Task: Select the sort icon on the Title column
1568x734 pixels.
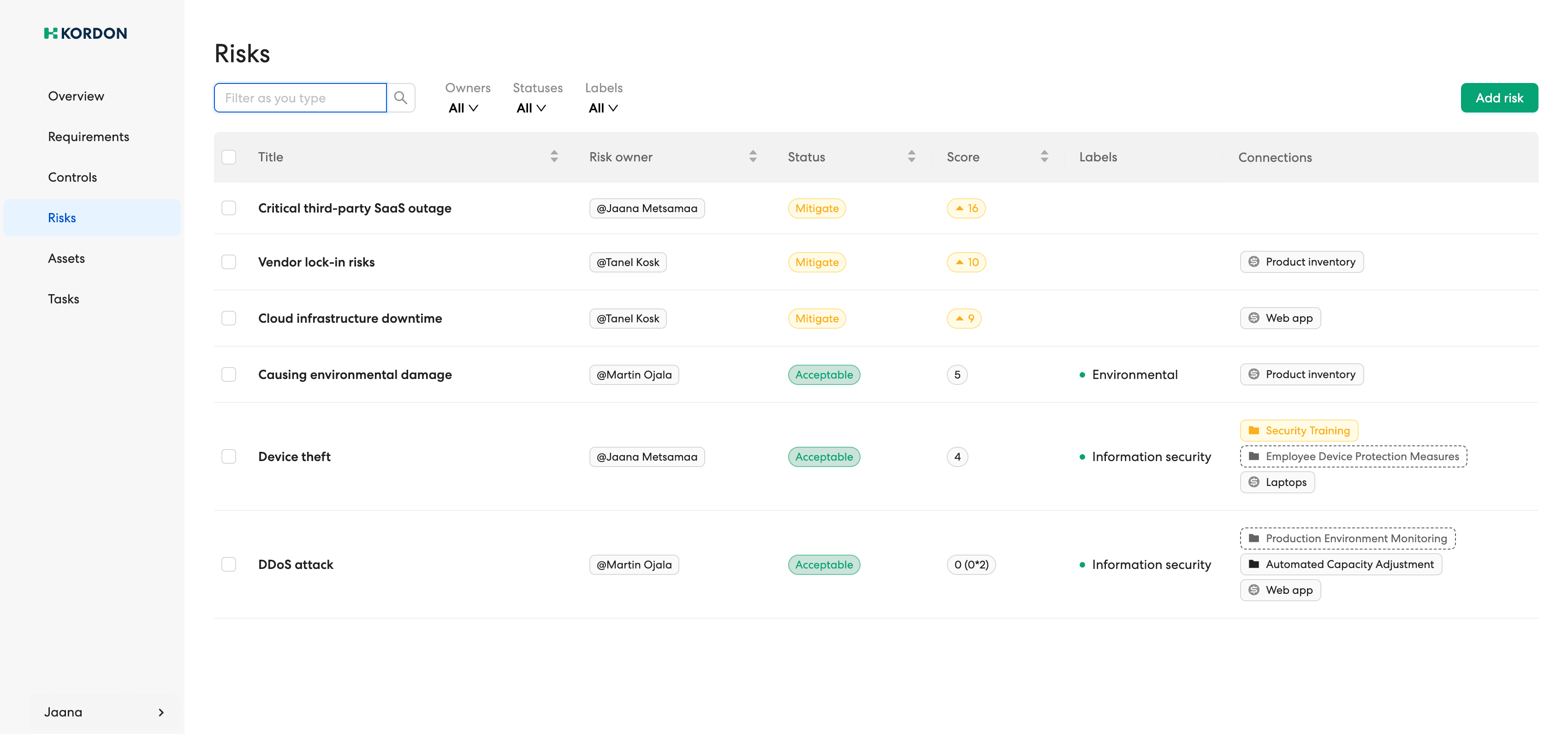Action: click(x=553, y=156)
